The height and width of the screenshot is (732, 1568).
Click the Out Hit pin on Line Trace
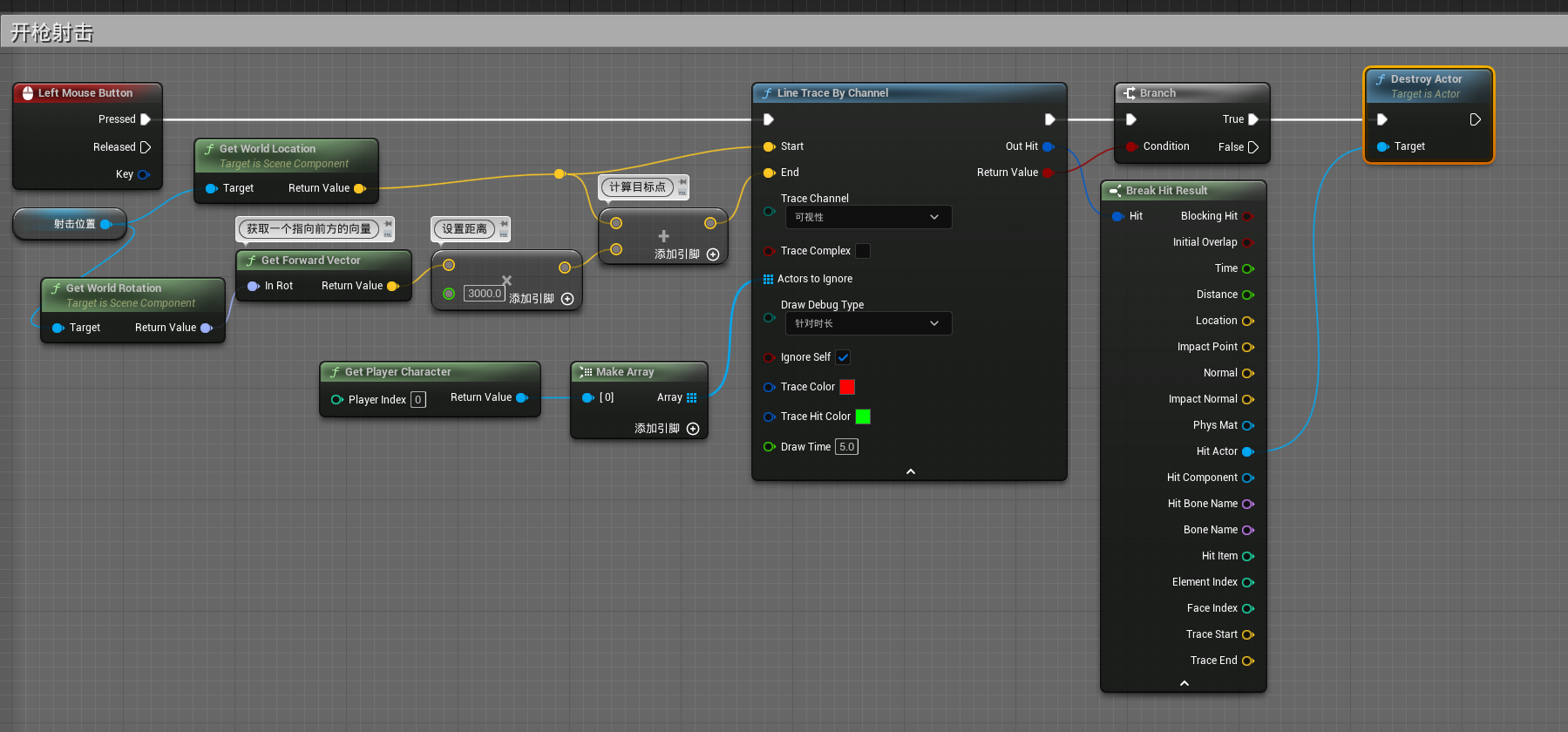(1048, 146)
